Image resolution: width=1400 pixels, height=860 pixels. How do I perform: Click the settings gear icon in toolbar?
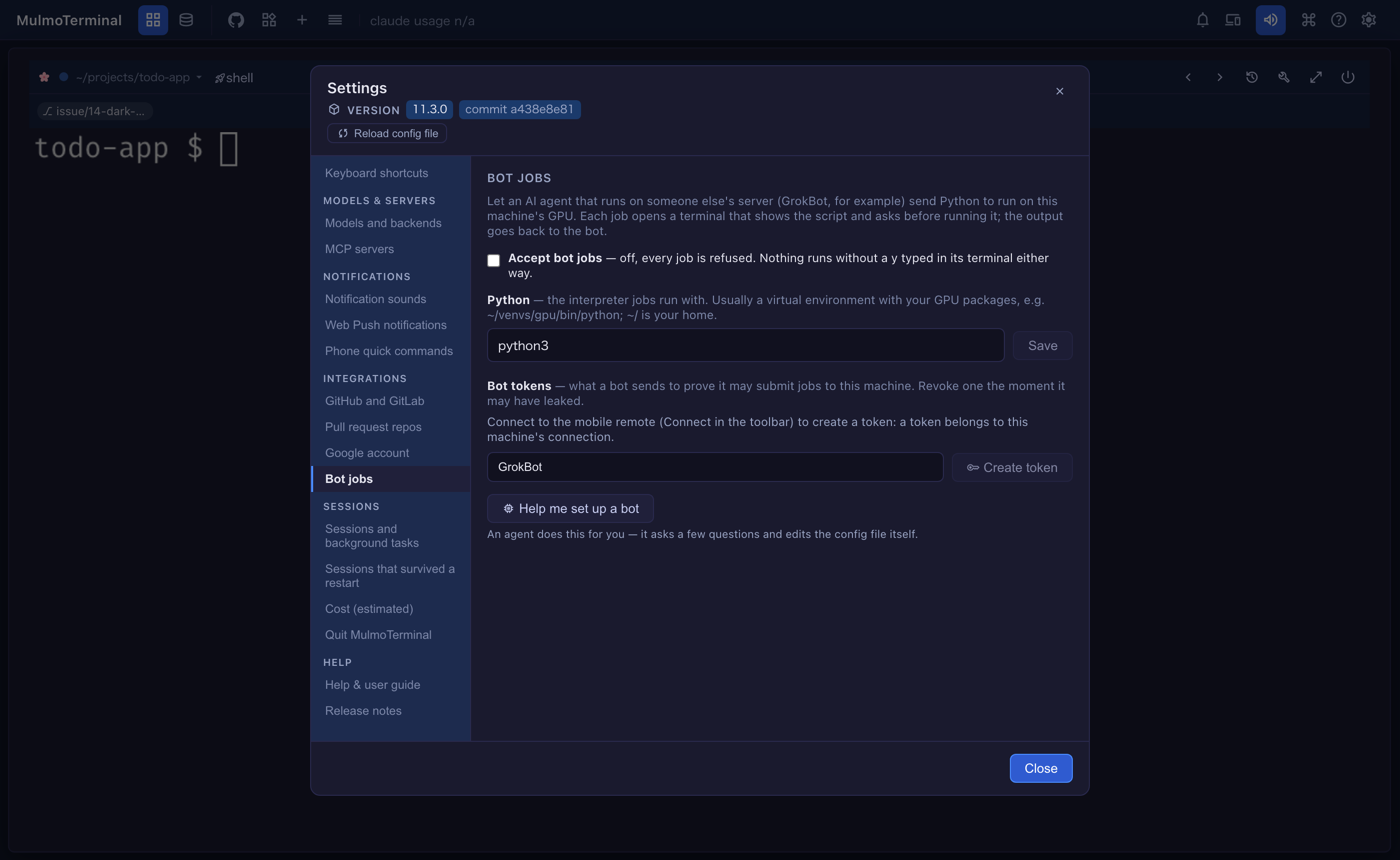click(x=1369, y=20)
